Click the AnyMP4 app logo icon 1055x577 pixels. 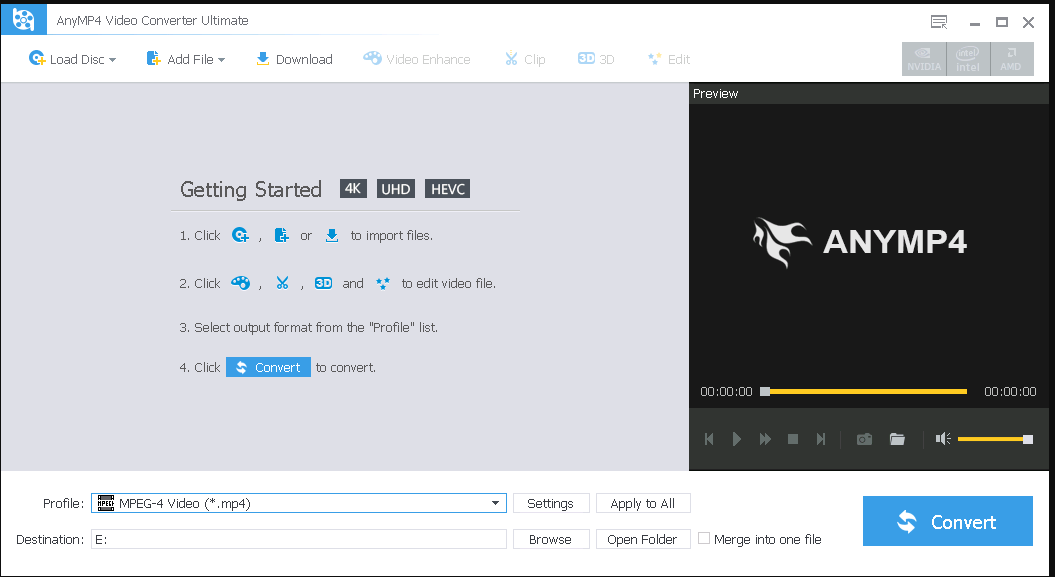click(x=24, y=20)
